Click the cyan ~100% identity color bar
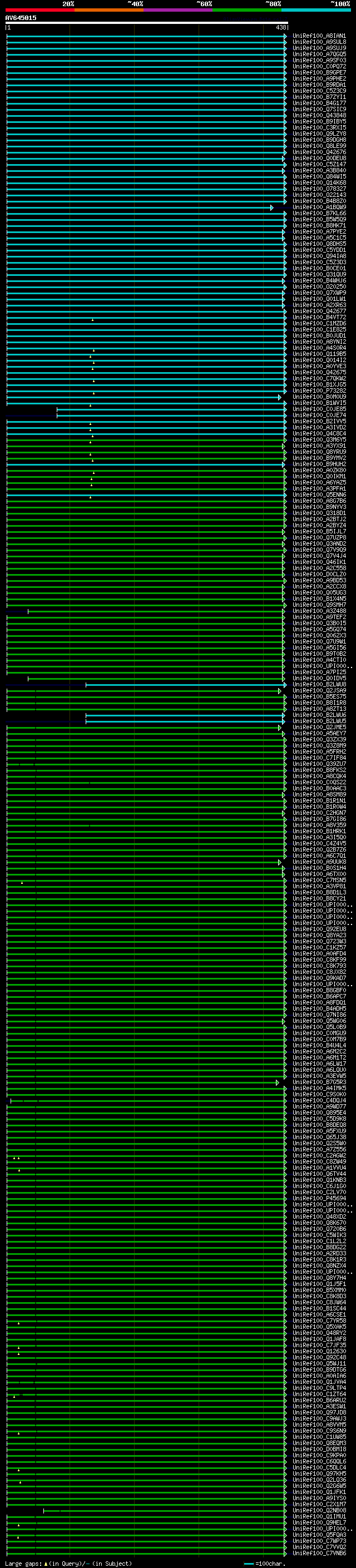356x1568 pixels. (x=317, y=10)
